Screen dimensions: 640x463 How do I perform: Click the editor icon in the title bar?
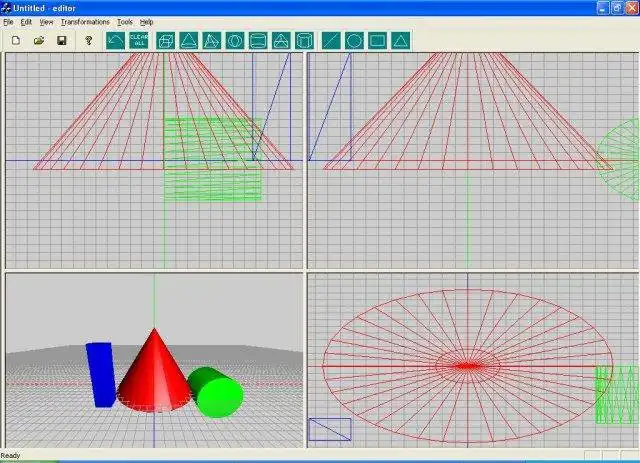pyautogui.click(x=6, y=8)
